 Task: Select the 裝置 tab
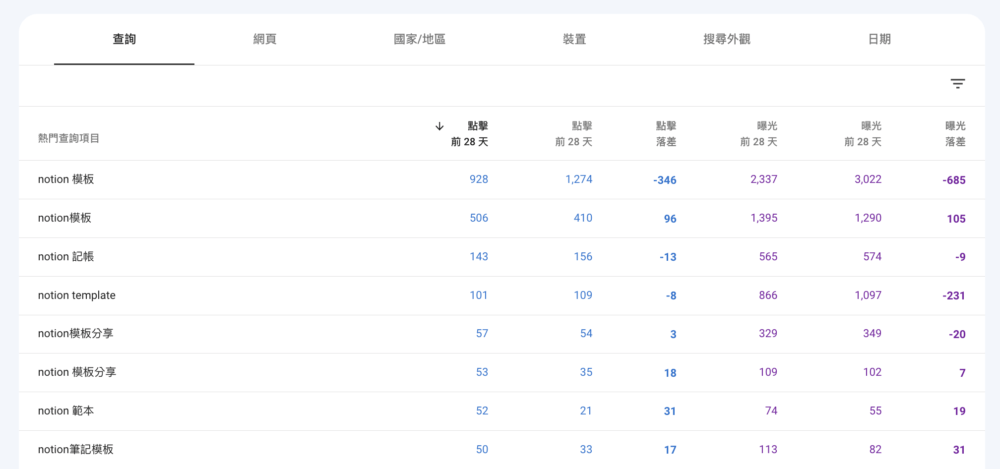[574, 40]
